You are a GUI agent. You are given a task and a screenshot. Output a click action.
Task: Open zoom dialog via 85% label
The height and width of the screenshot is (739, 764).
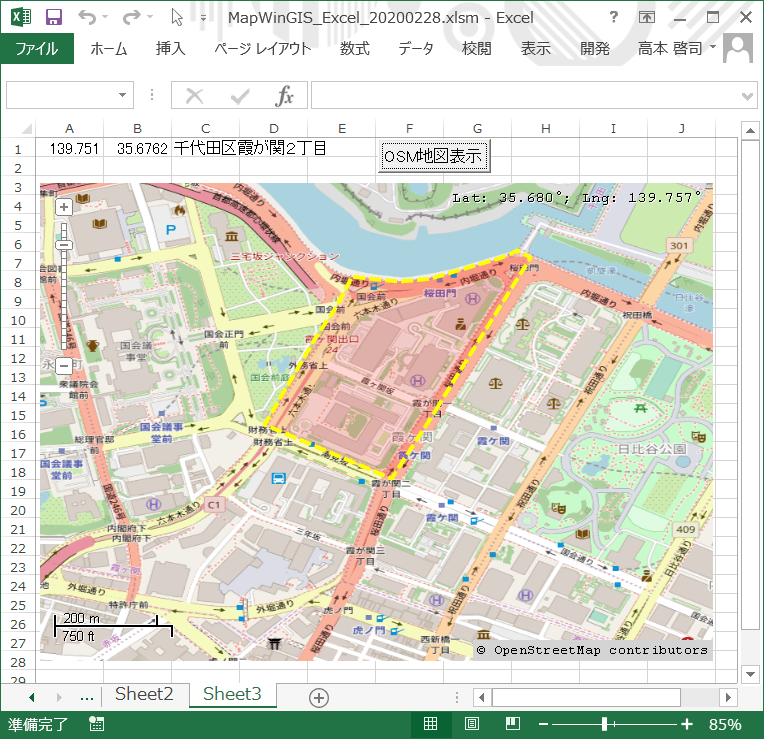click(725, 724)
